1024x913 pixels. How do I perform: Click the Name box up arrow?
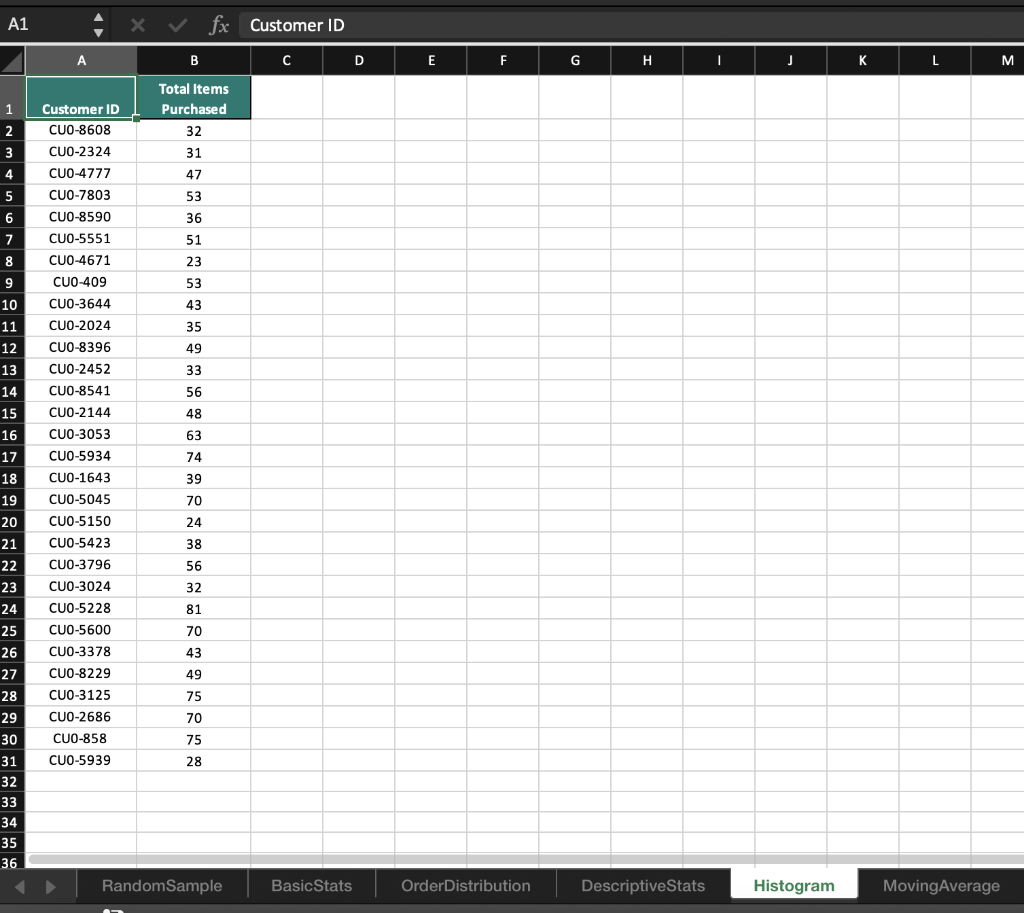click(98, 20)
